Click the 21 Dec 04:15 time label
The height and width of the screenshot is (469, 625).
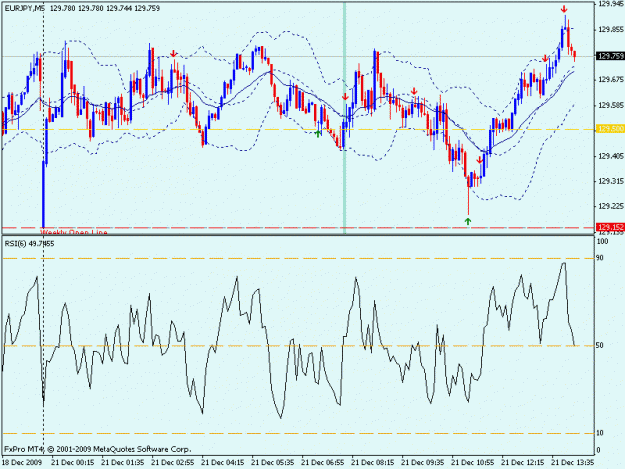pyautogui.click(x=222, y=462)
